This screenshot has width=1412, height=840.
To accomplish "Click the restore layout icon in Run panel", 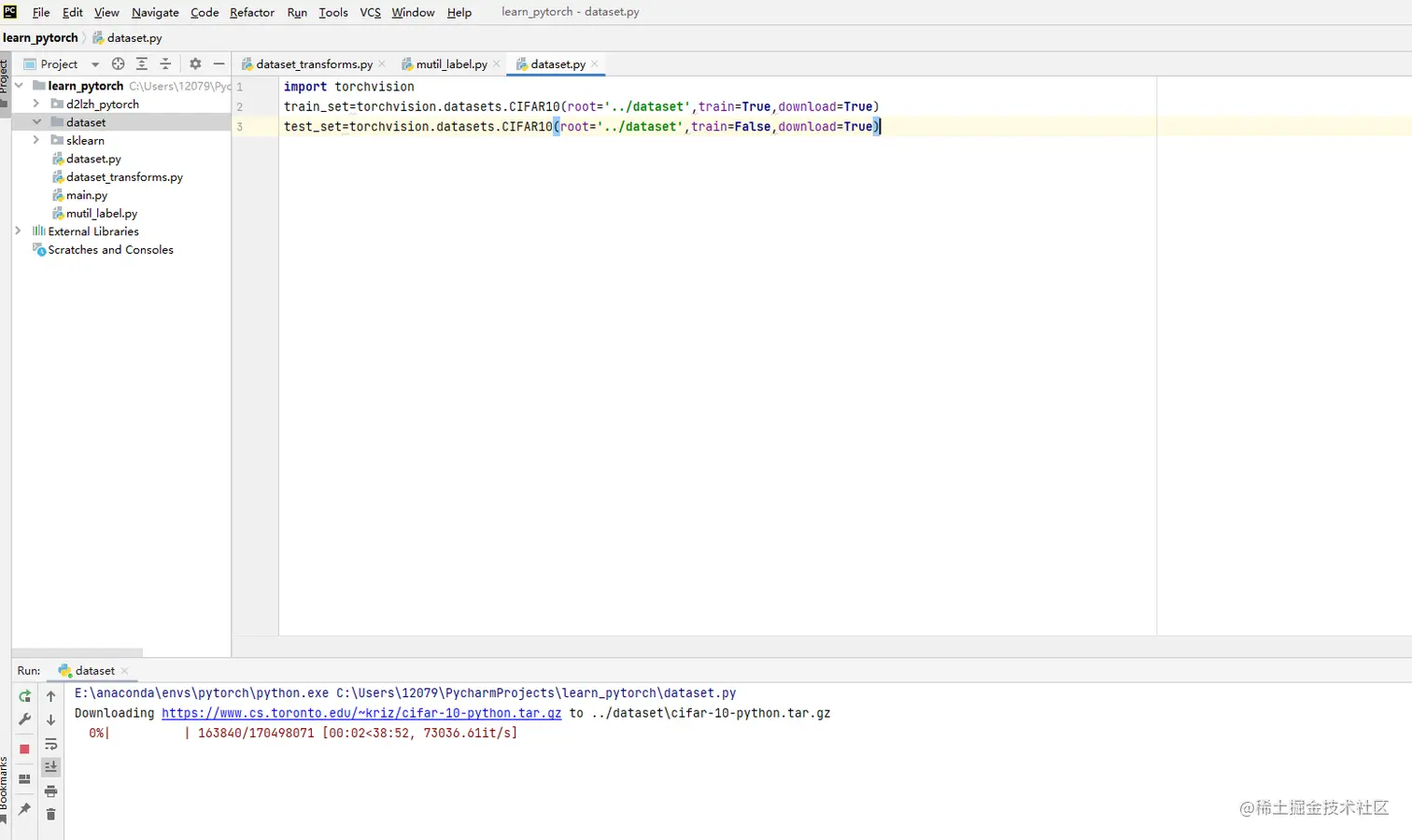I will [x=25, y=779].
